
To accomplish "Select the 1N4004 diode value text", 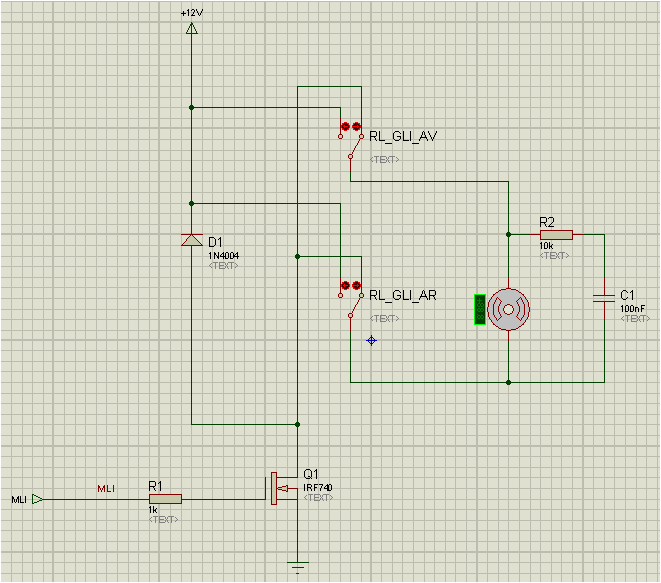I will coord(224,256).
